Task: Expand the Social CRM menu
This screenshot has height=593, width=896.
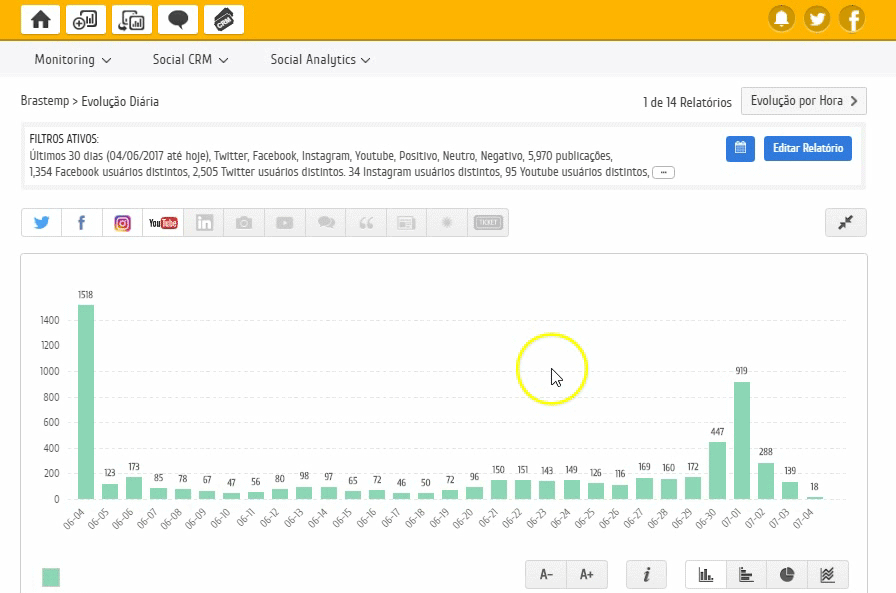Action: [190, 60]
